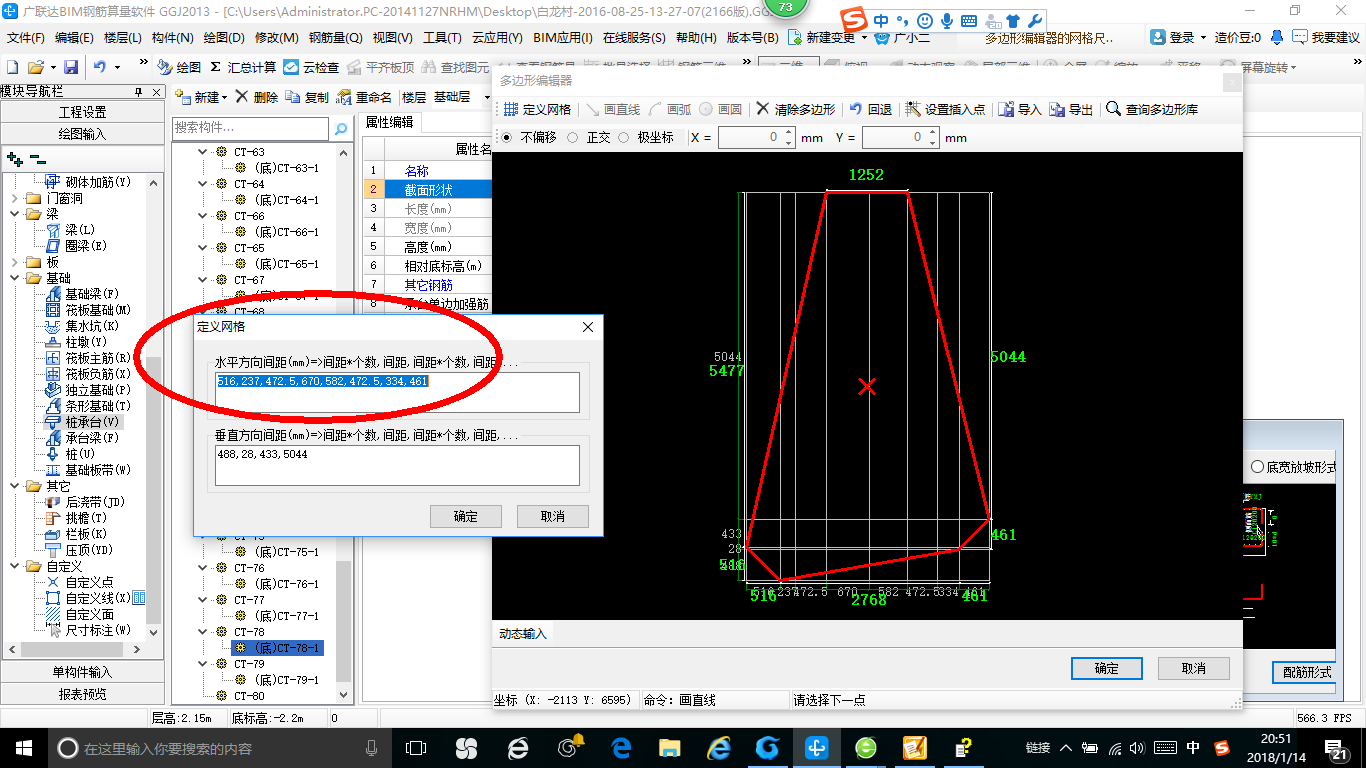Viewport: 1366px width, 768px height.
Task: Select the 极坐标 radio option
Action: (624, 137)
